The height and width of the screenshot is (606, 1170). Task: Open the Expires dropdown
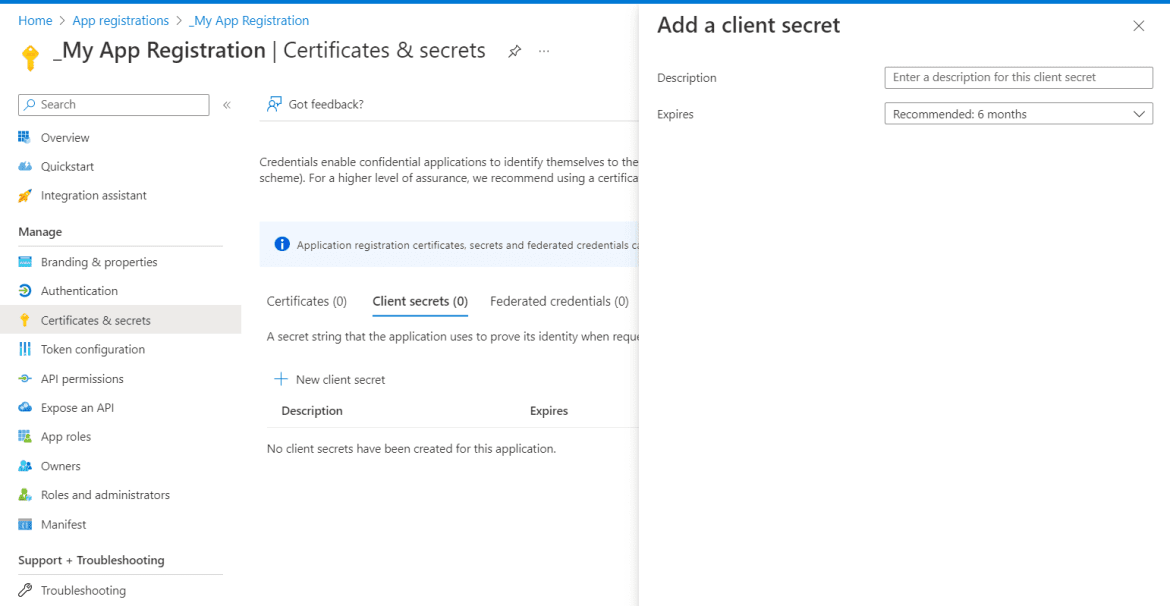pos(1019,114)
